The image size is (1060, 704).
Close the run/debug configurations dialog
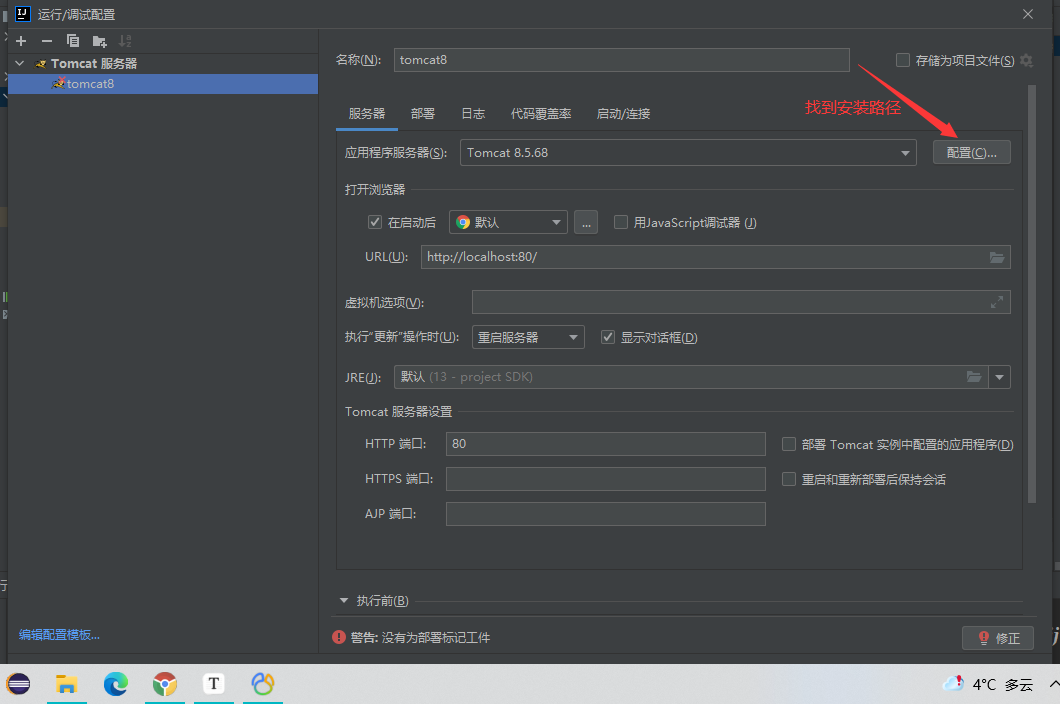tap(1028, 14)
